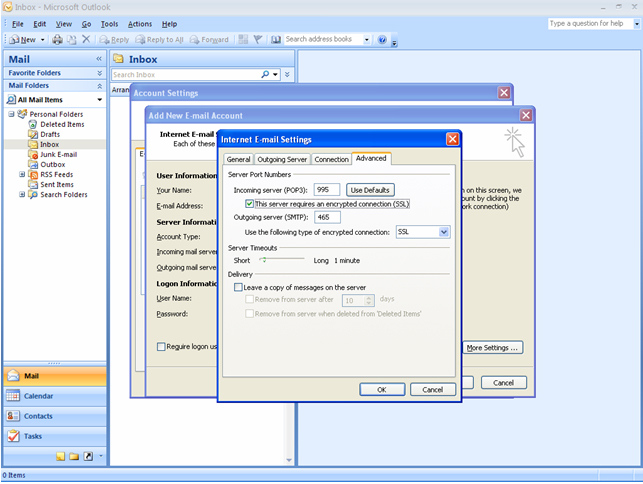Enable Leave a copy of messages on server
This screenshot has height=484, width=643.
pyautogui.click(x=238, y=287)
